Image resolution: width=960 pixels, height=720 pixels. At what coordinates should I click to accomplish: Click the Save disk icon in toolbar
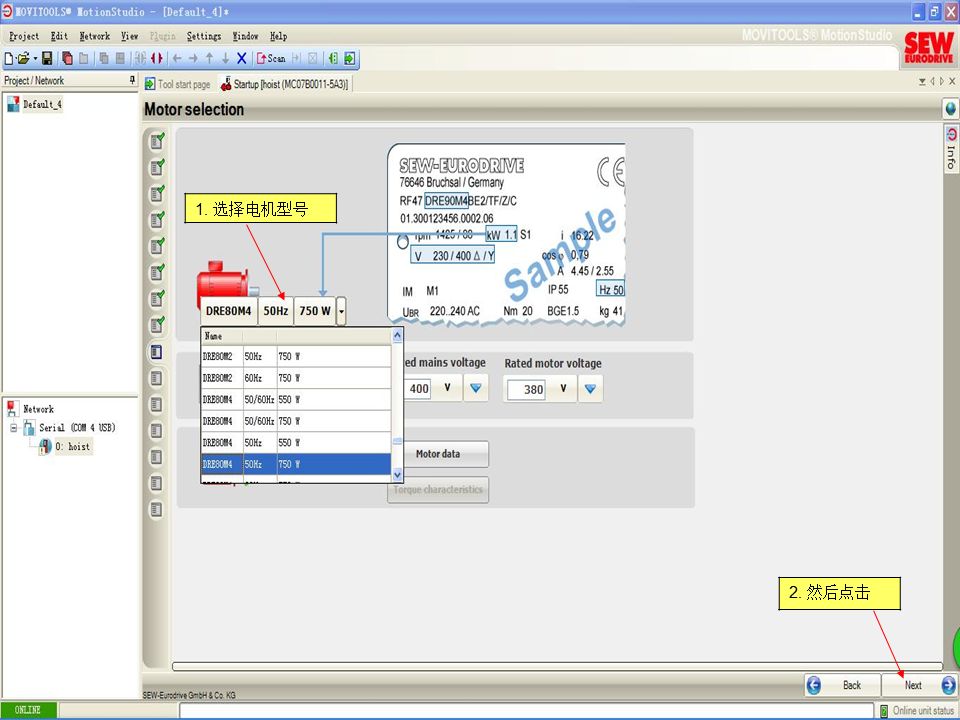(x=47, y=59)
